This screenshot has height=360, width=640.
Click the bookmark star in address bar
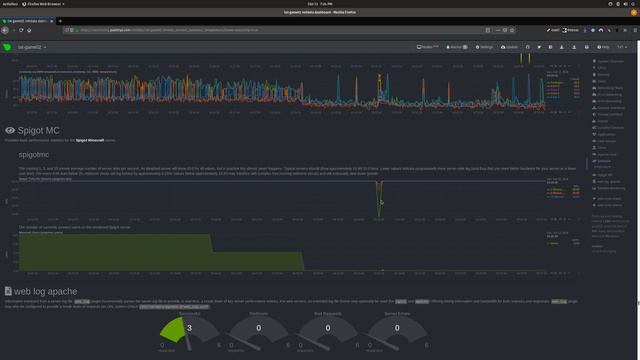(x=512, y=30)
